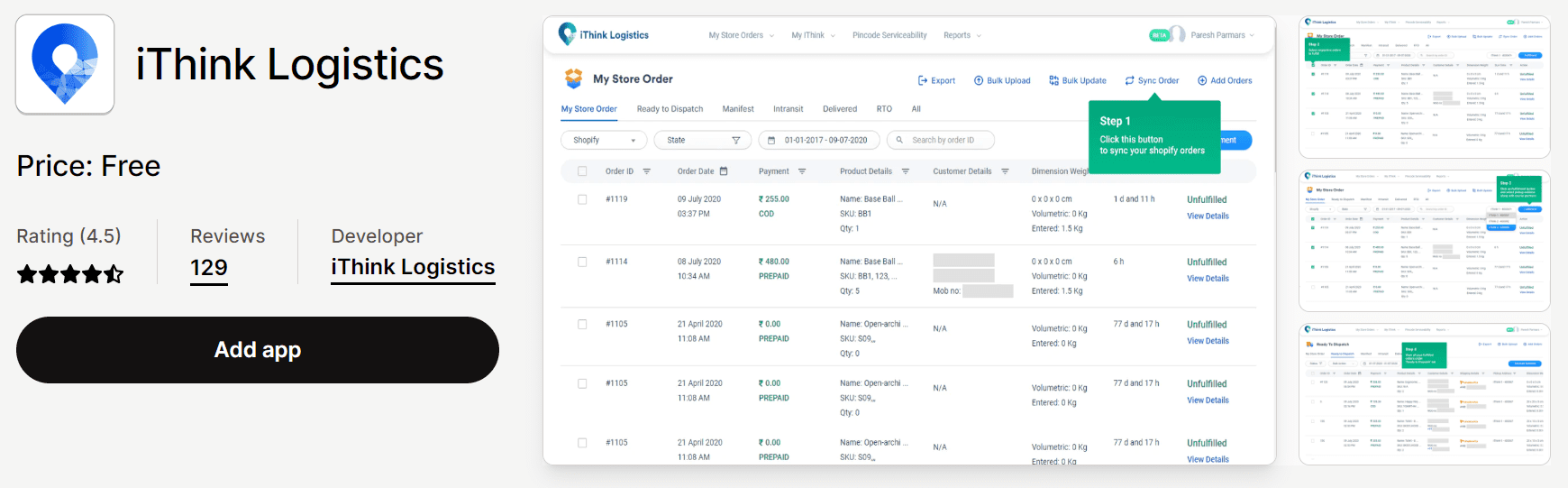Switch to the Intransit tab
The width and height of the screenshot is (1568, 488).
click(x=788, y=109)
